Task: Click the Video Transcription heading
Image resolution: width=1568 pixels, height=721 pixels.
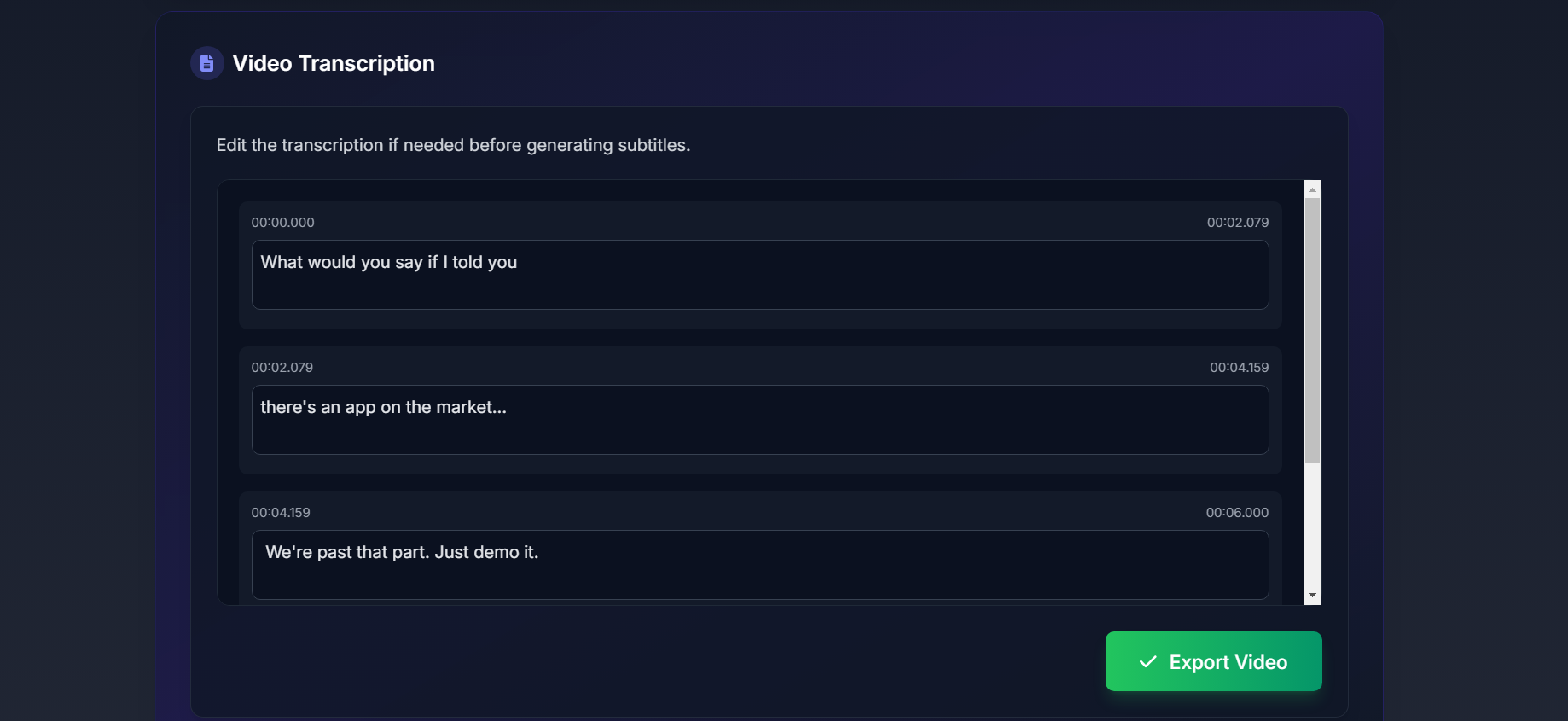Action: pyautogui.click(x=334, y=63)
